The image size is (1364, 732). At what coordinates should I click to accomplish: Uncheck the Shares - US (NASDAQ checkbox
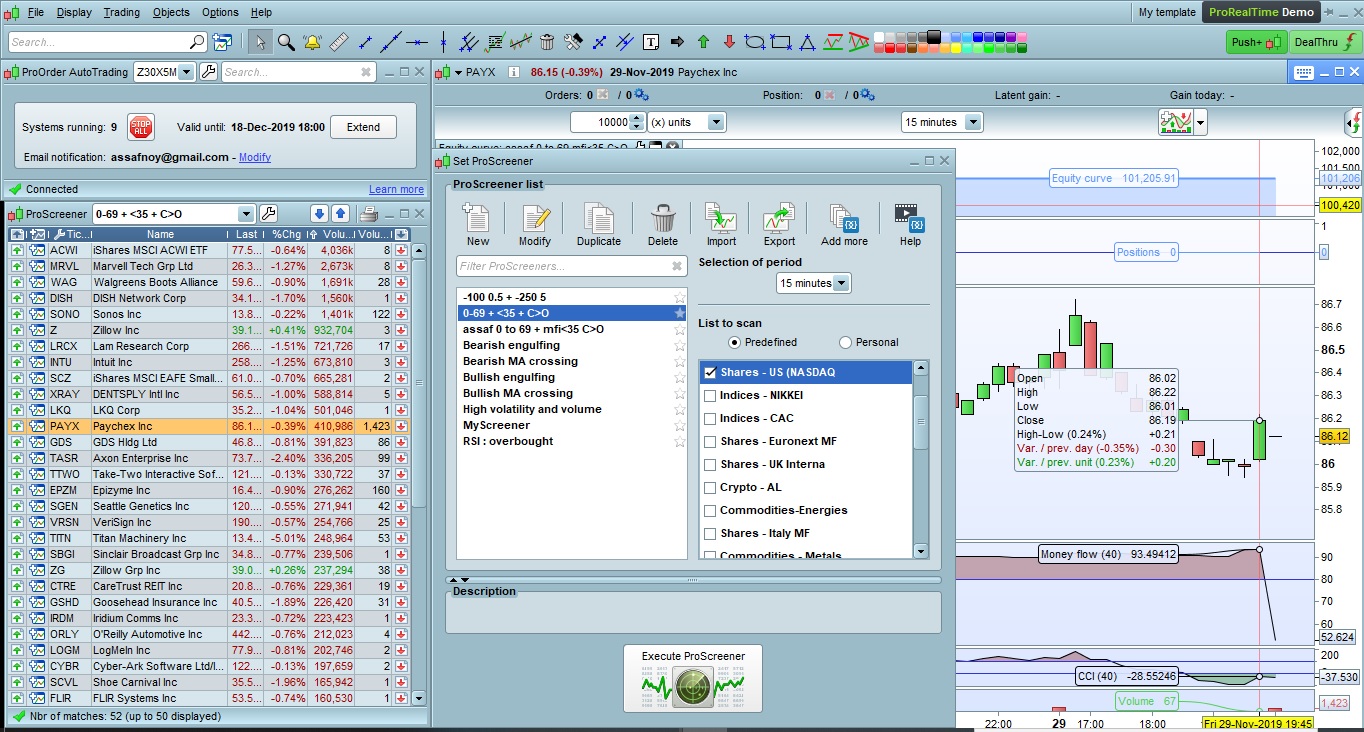tap(710, 372)
